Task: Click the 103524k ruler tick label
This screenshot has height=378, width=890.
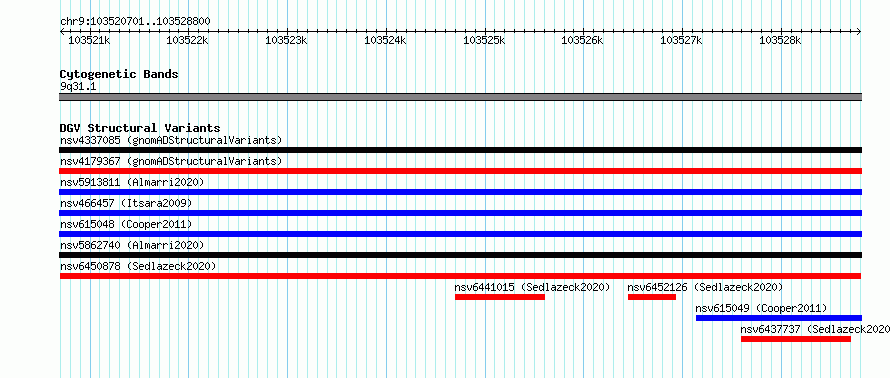Action: point(385,40)
